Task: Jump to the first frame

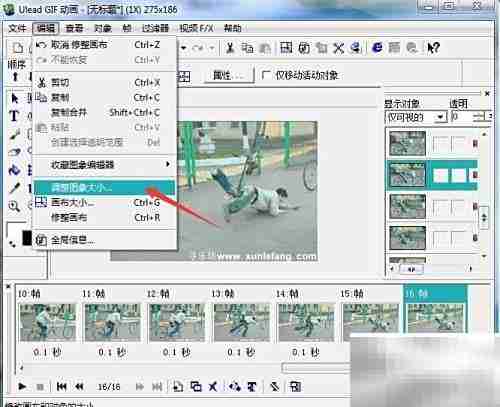Action: pyautogui.click(x=61, y=387)
